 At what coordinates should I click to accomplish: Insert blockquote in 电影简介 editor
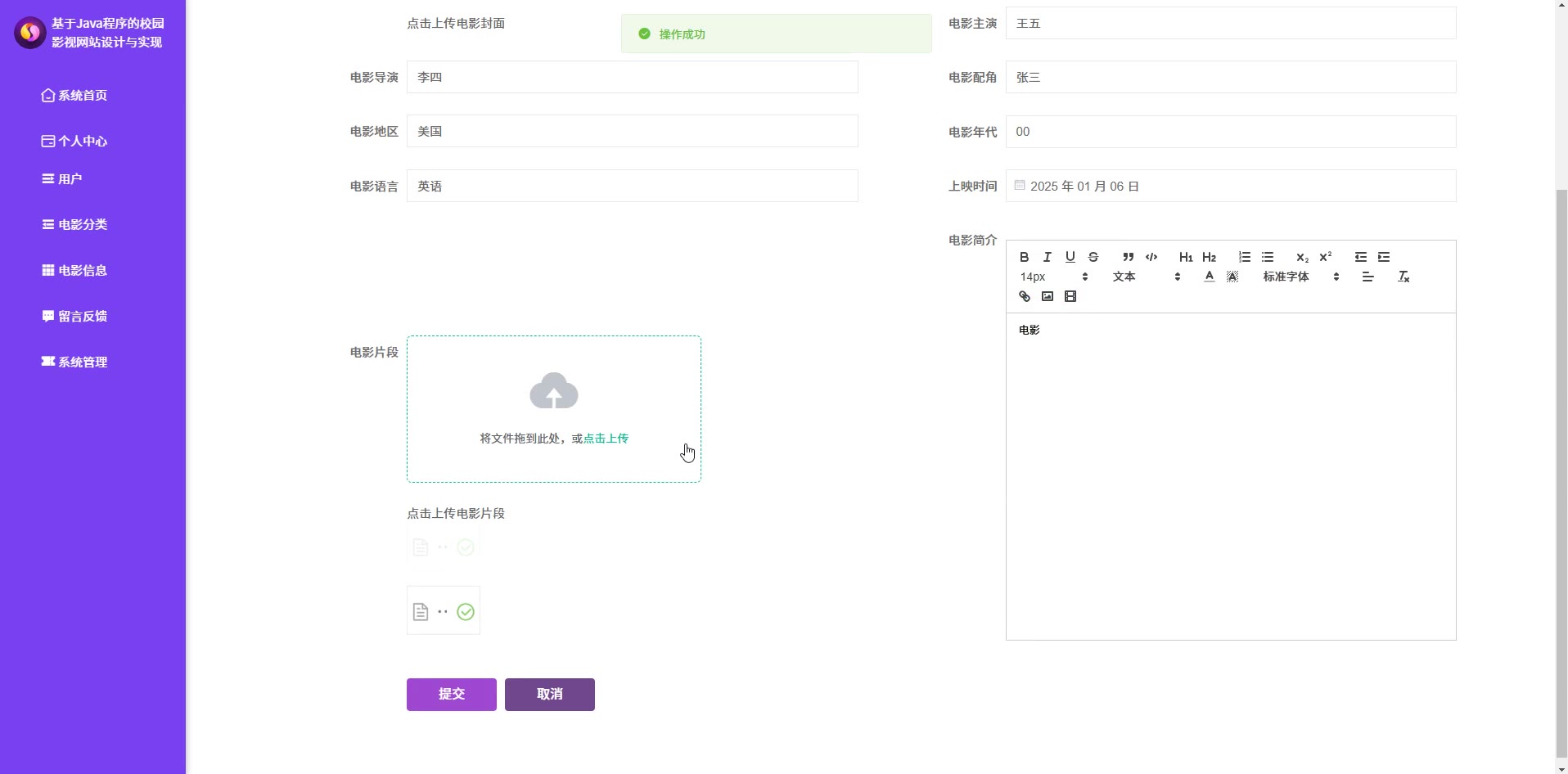(x=1128, y=257)
